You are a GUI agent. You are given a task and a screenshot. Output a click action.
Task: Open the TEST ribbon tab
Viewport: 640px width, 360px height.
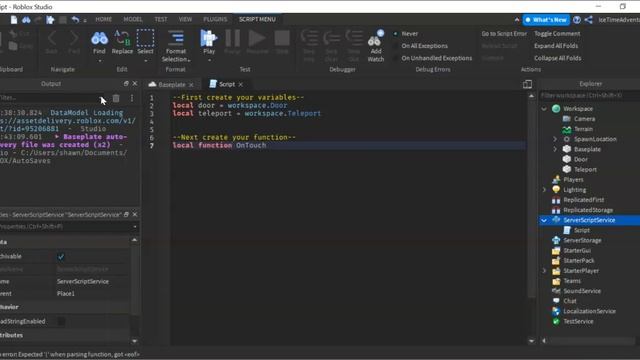coord(160,19)
